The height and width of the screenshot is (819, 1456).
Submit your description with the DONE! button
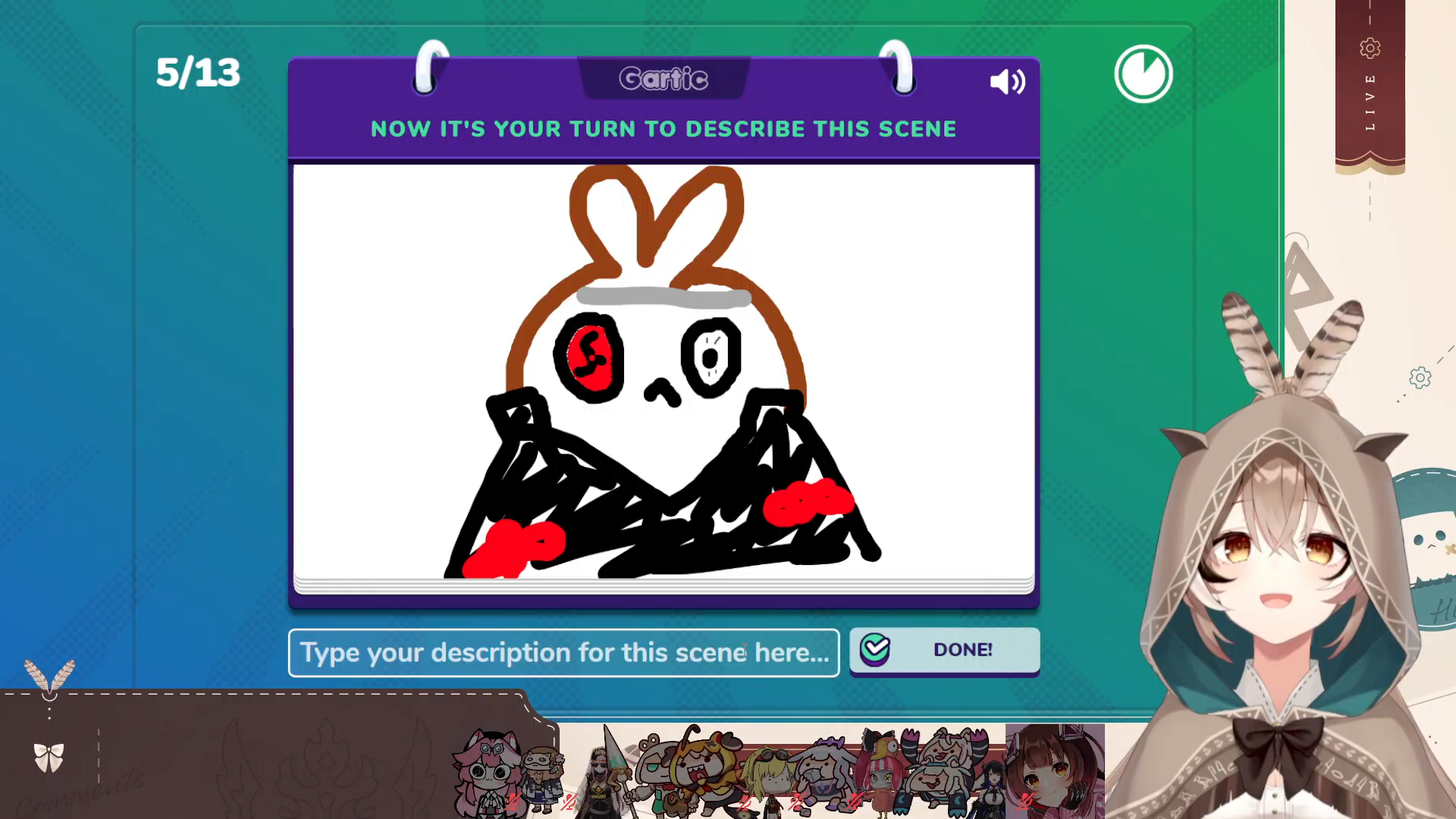point(944,650)
